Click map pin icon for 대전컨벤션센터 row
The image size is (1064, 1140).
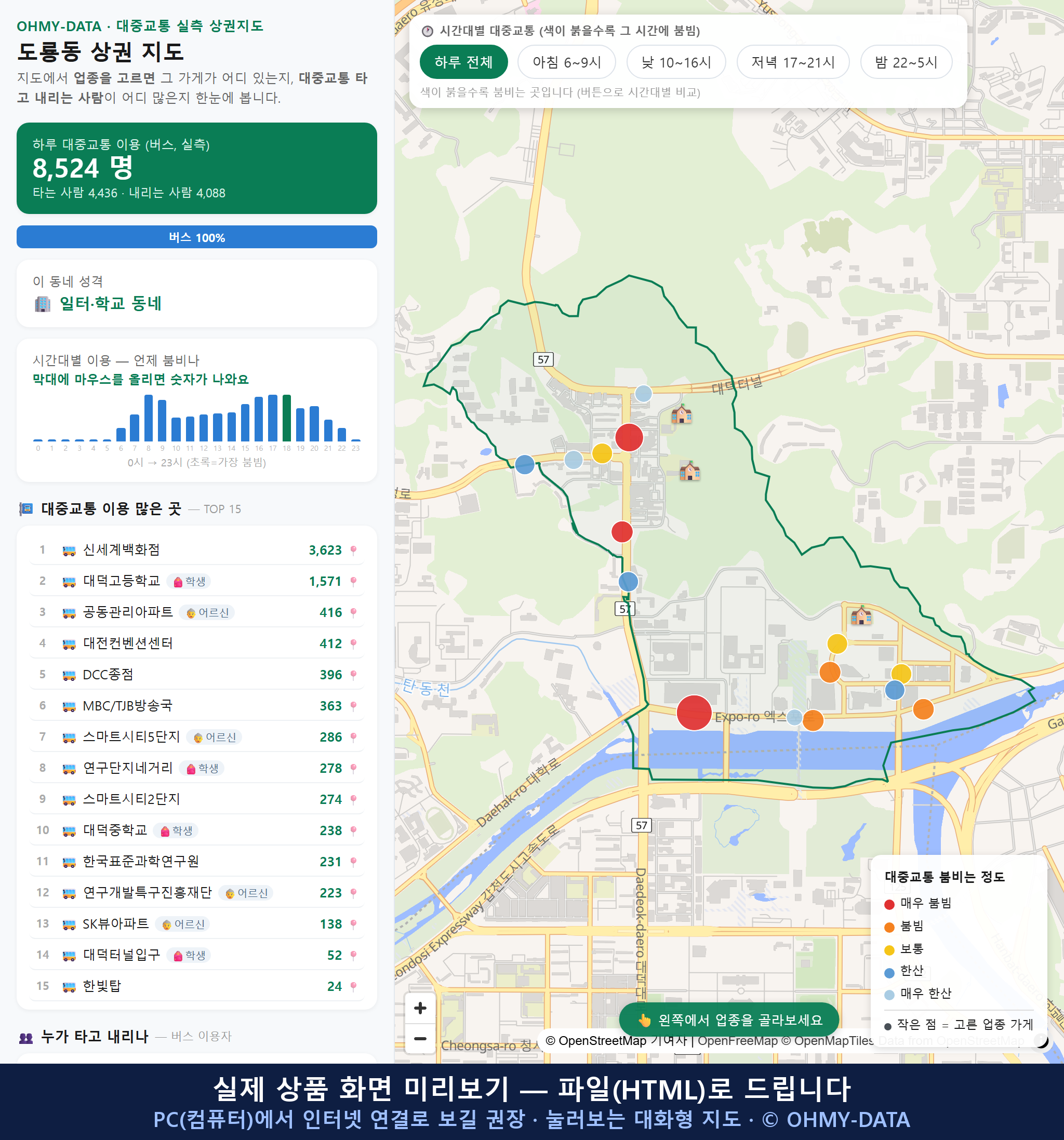click(x=353, y=643)
